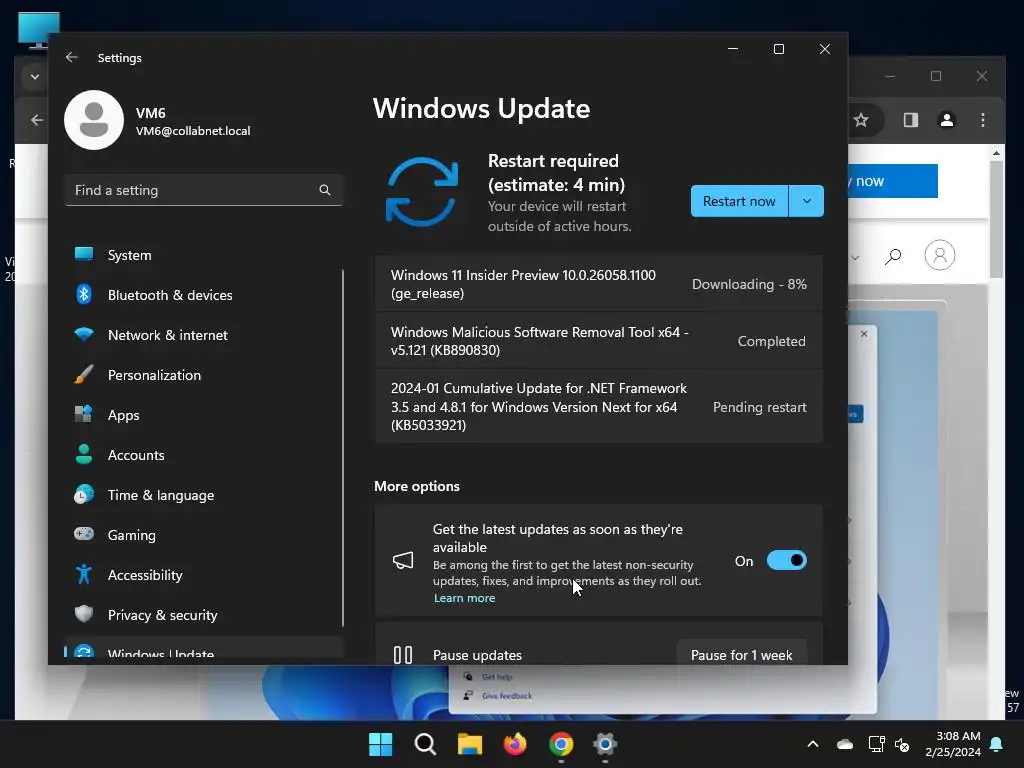The image size is (1024, 768).
Task: Click Restart now button
Action: pyautogui.click(x=739, y=201)
